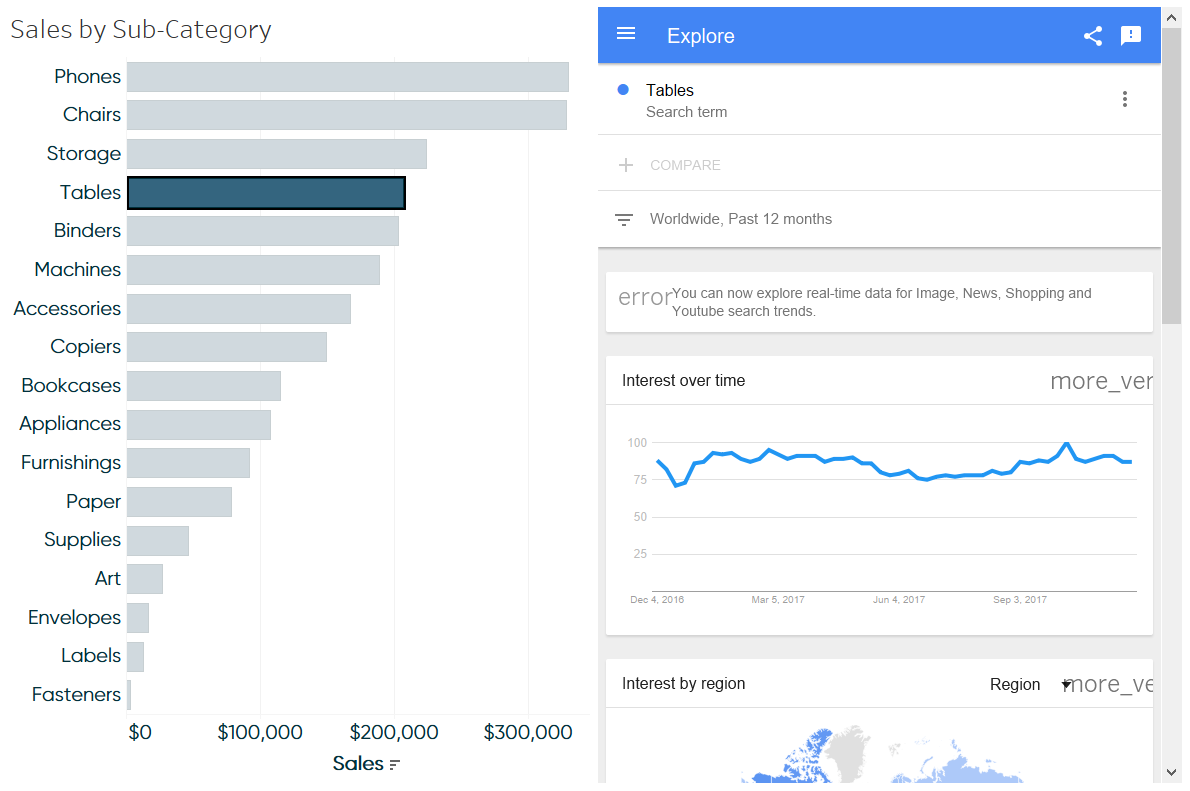Viewport: 1190px width, 791px height.
Task: Click more options on Interest over time
Action: (1100, 381)
